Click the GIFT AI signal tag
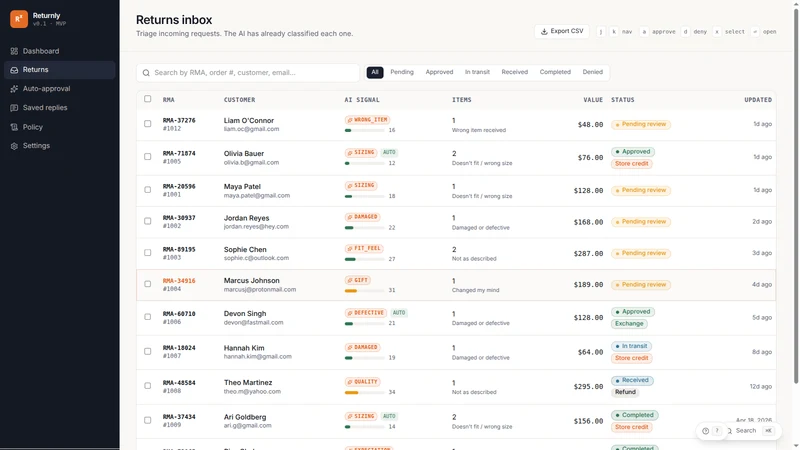This screenshot has height=450, width=800. pyautogui.click(x=358, y=280)
